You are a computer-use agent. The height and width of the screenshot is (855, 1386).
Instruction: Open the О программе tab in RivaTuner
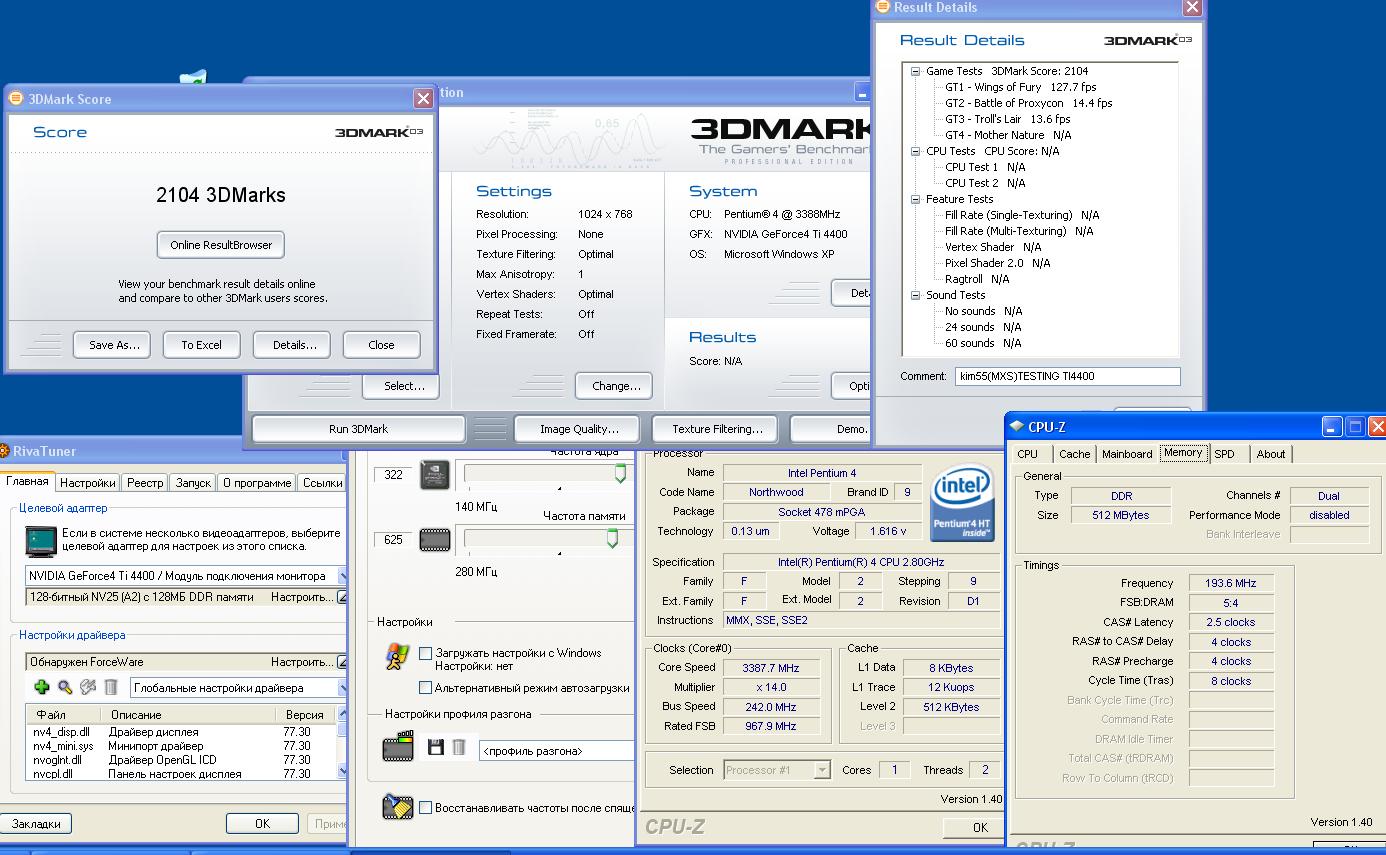click(258, 483)
